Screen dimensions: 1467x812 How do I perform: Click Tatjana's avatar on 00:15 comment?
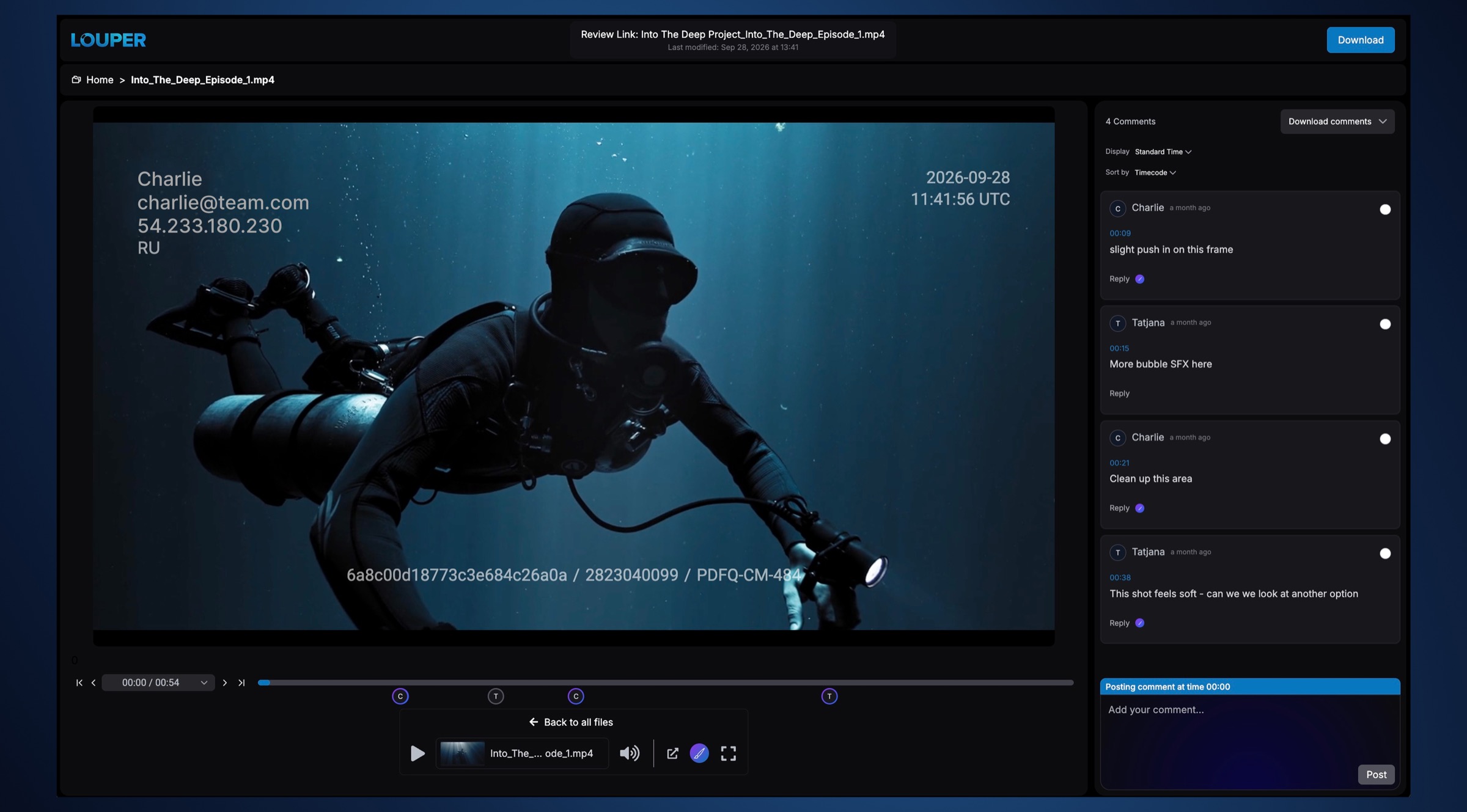(1117, 323)
